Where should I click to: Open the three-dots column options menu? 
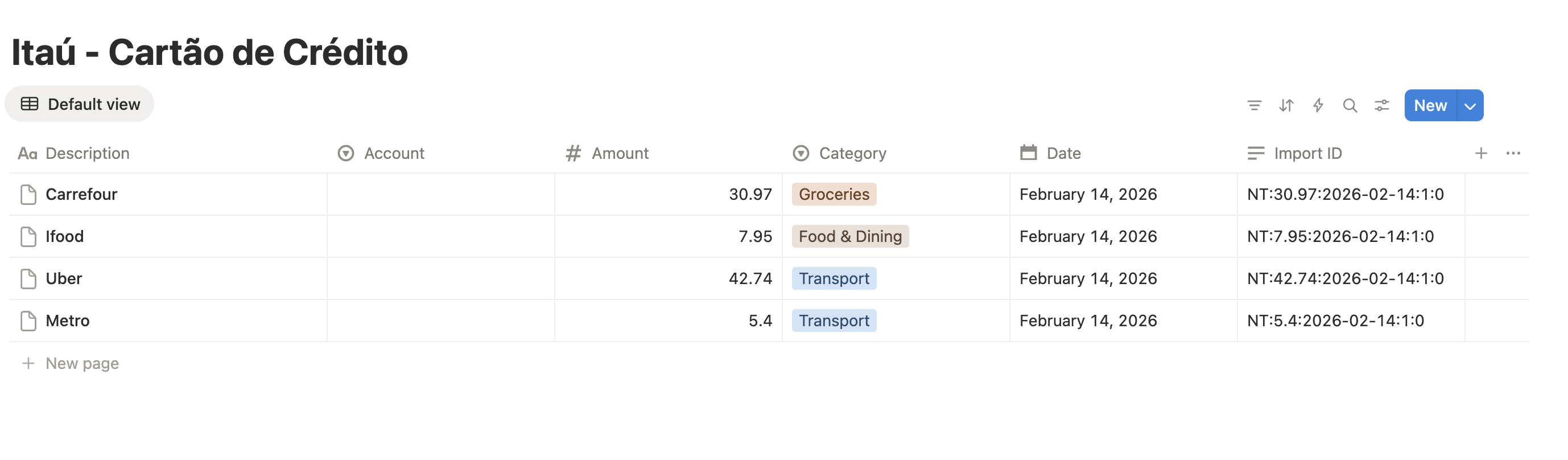click(1513, 153)
